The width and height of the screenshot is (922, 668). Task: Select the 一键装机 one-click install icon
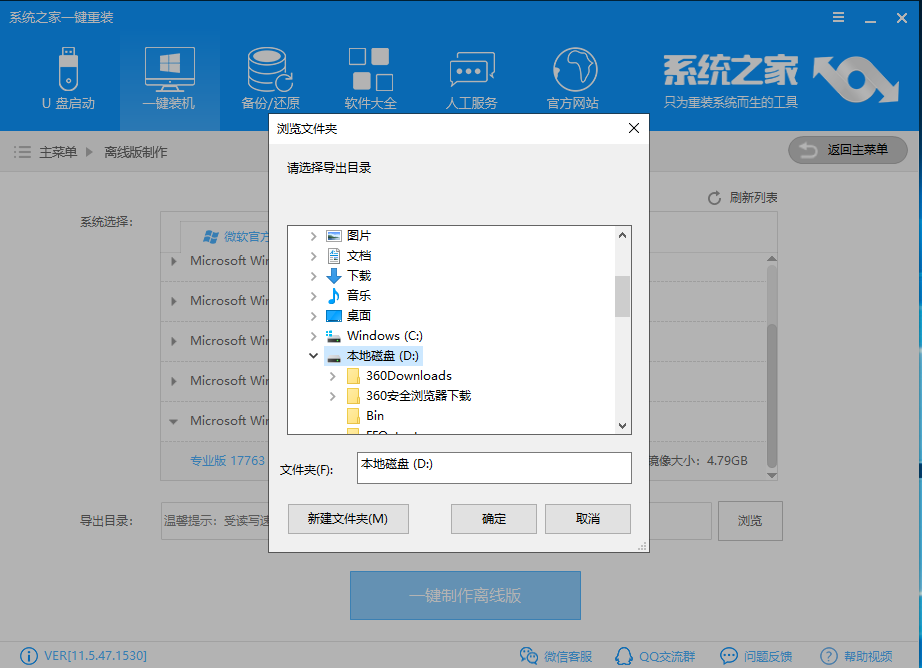pos(169,75)
